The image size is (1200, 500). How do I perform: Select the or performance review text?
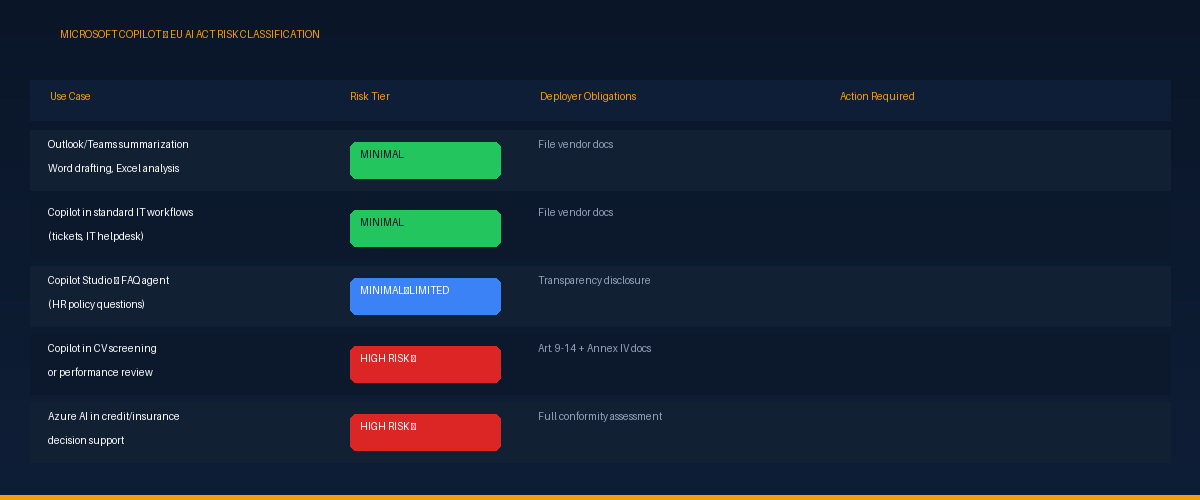click(x=100, y=372)
